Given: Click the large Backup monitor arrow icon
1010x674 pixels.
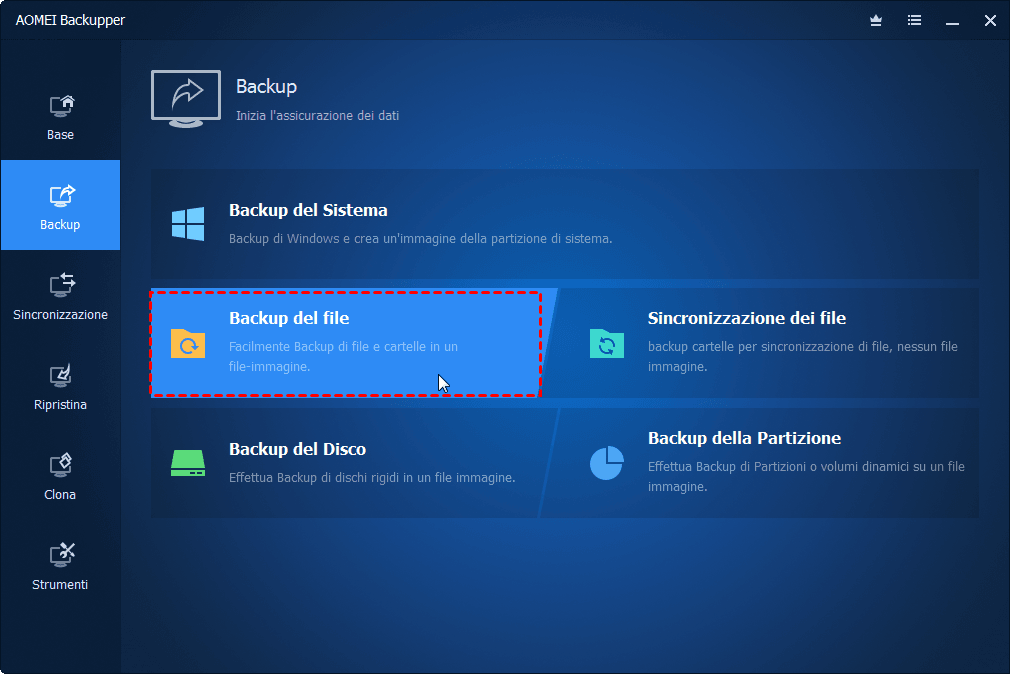Looking at the screenshot, I should click(x=186, y=99).
